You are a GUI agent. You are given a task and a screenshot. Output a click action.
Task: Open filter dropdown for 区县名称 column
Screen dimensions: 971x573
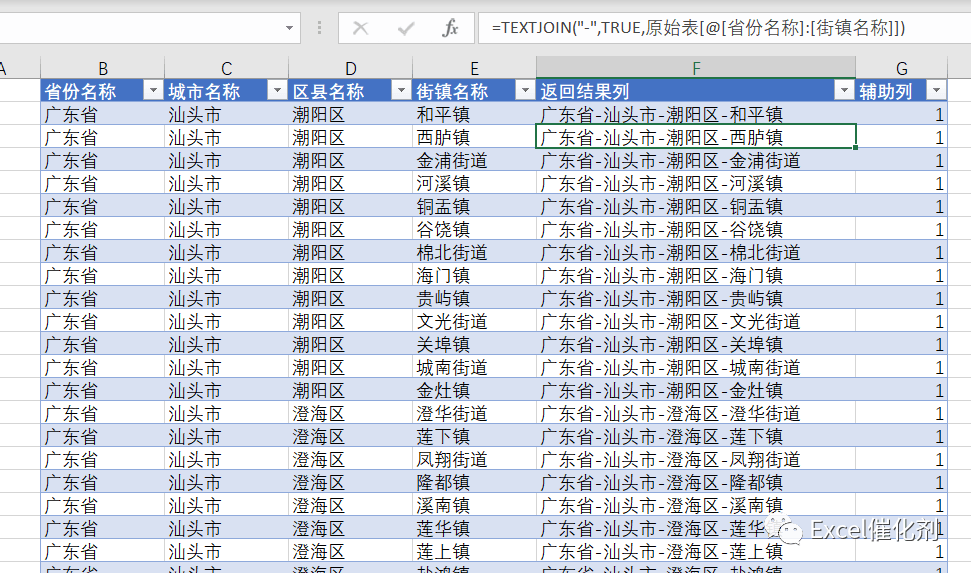click(401, 91)
